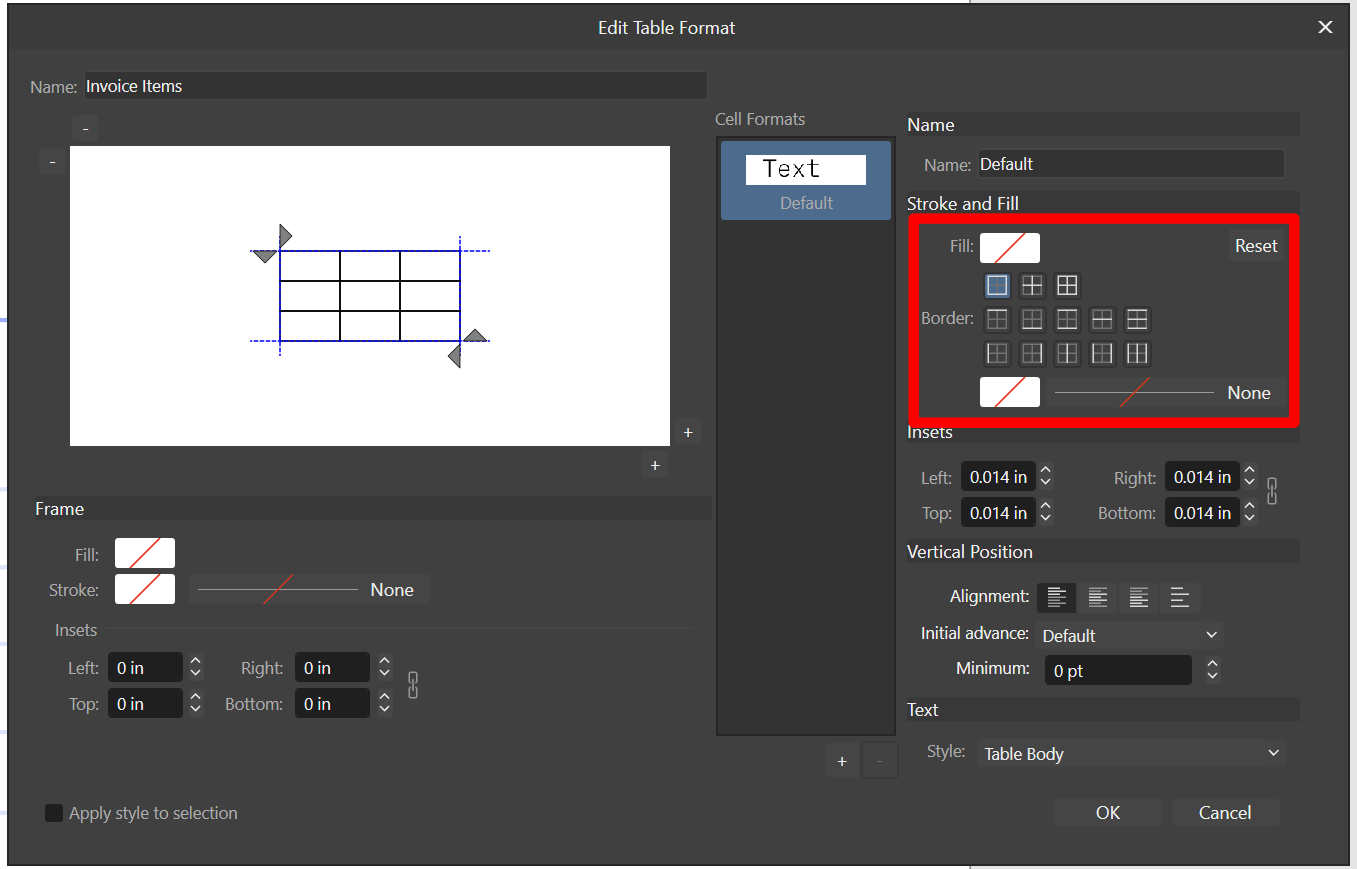Confirm changes with the OK button
This screenshot has height=869, width=1357.
pyautogui.click(x=1108, y=812)
